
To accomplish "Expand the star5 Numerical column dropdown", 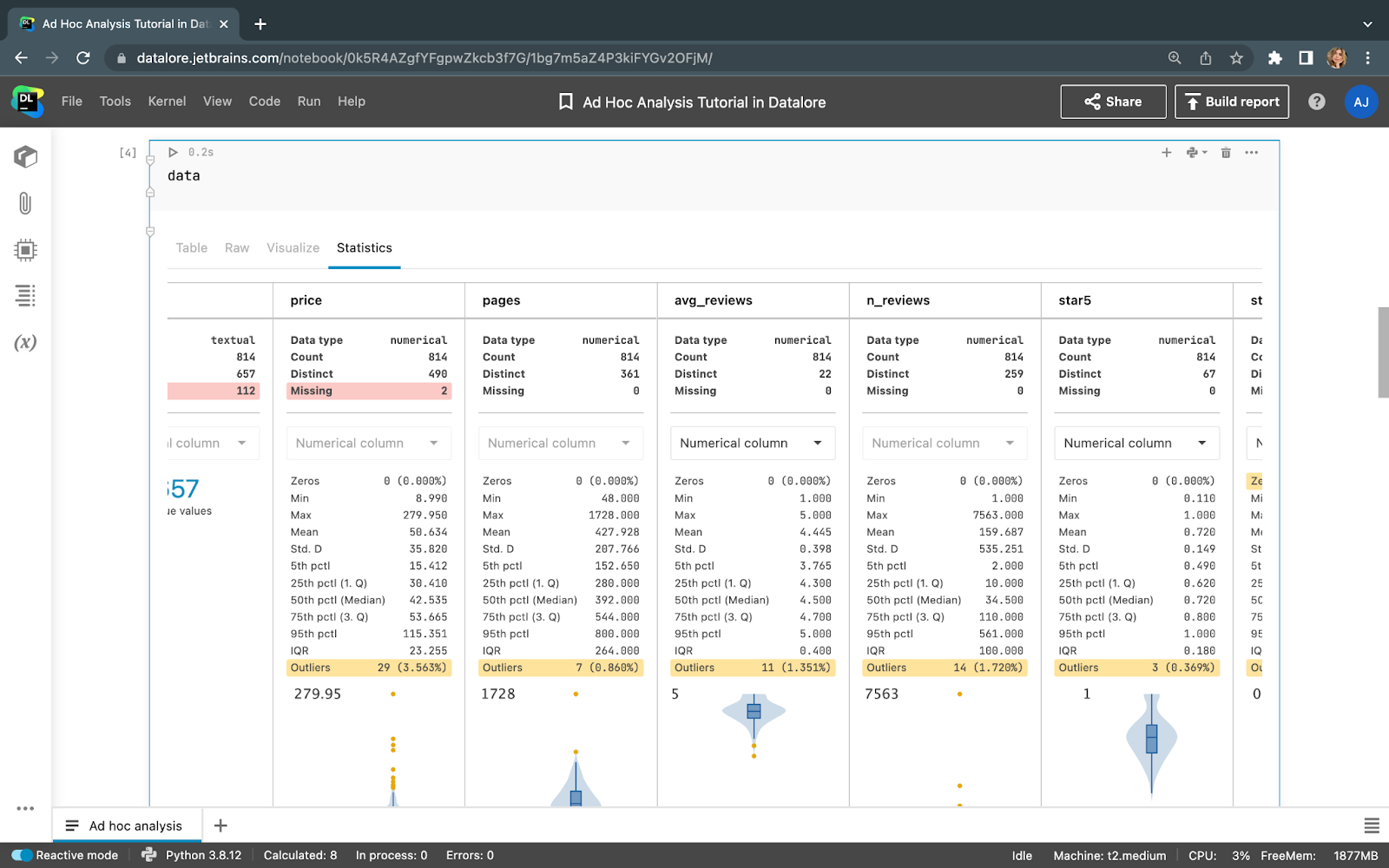I will point(1136,443).
